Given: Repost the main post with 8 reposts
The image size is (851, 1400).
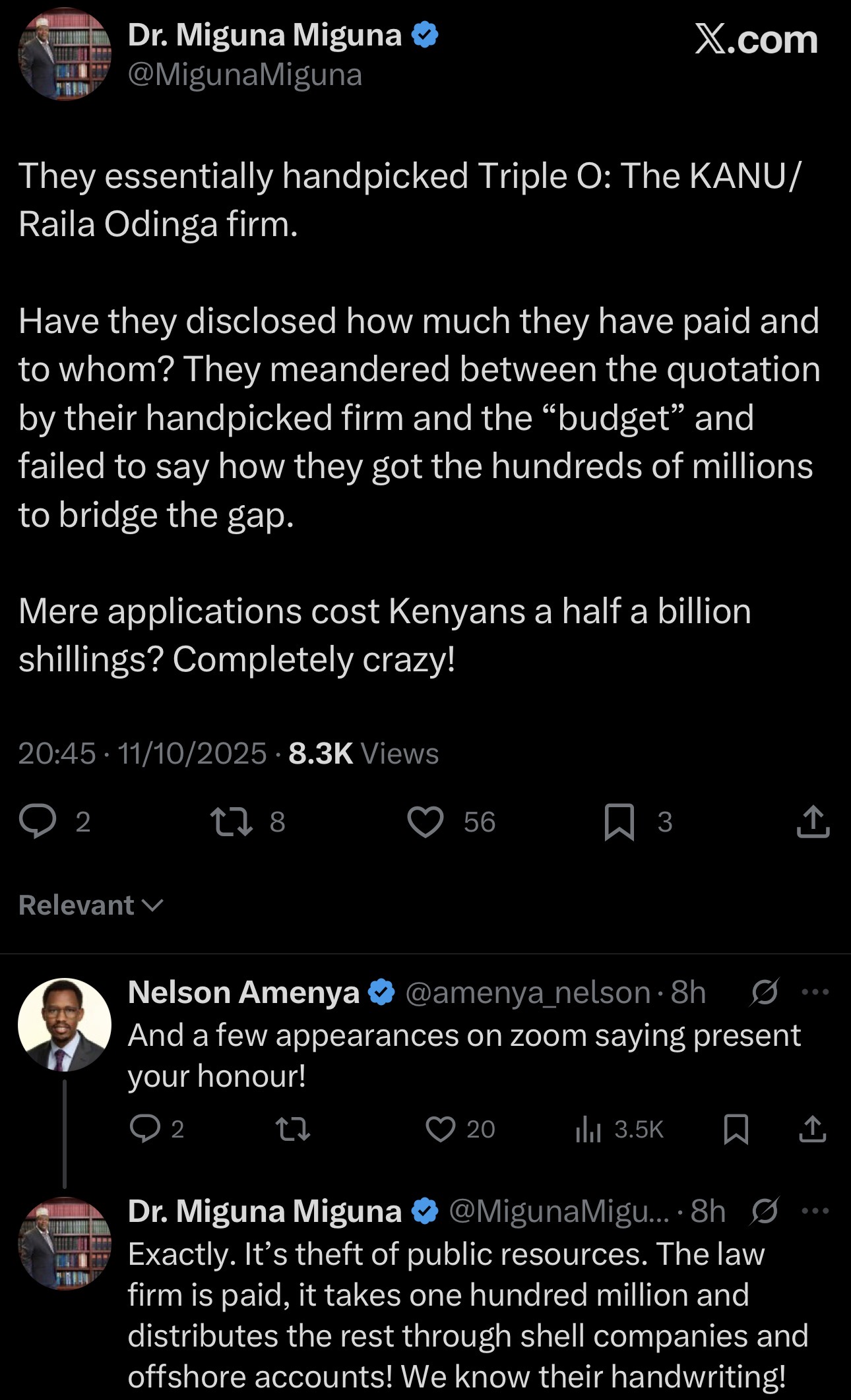Looking at the screenshot, I should coord(231,822).
